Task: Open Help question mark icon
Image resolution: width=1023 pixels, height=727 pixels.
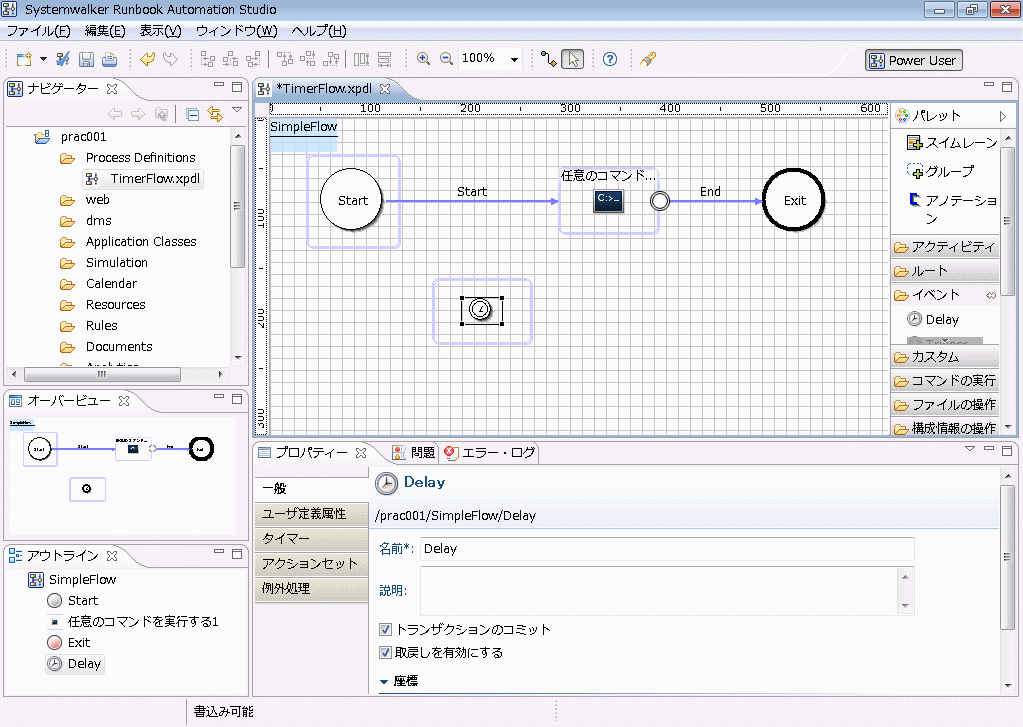Action: 609,59
